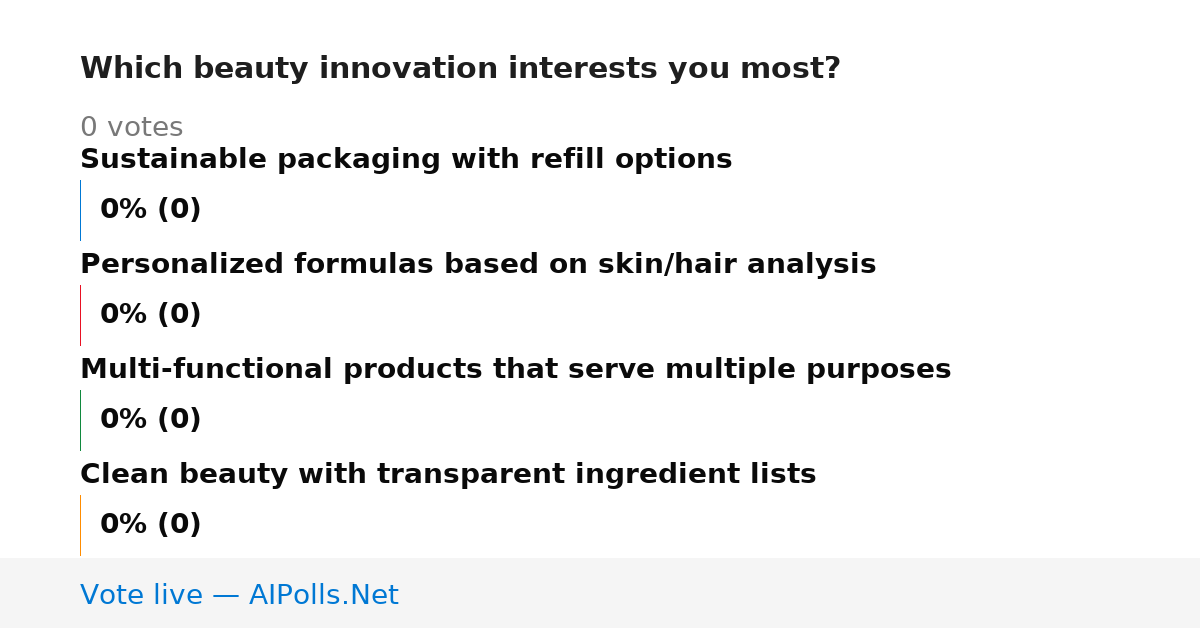This screenshot has width=1200, height=628.
Task: Click the red bar for Personalized formulas
Action: (80, 315)
